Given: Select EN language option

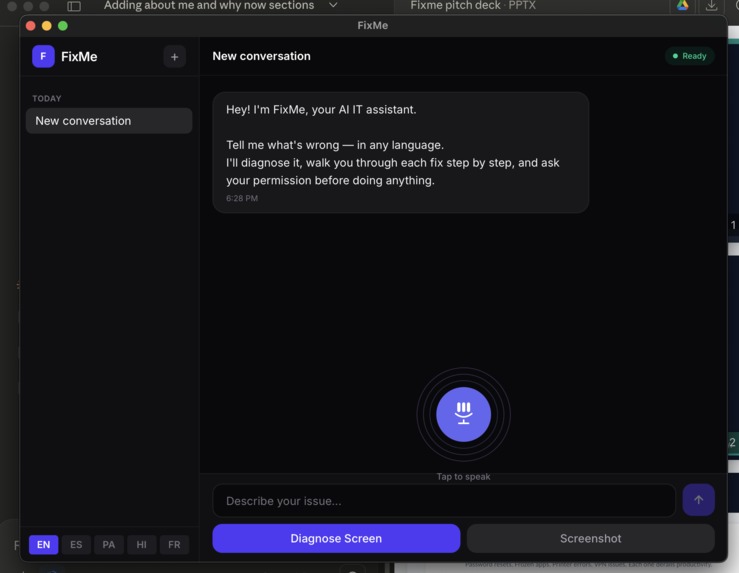Looking at the screenshot, I should point(43,545).
